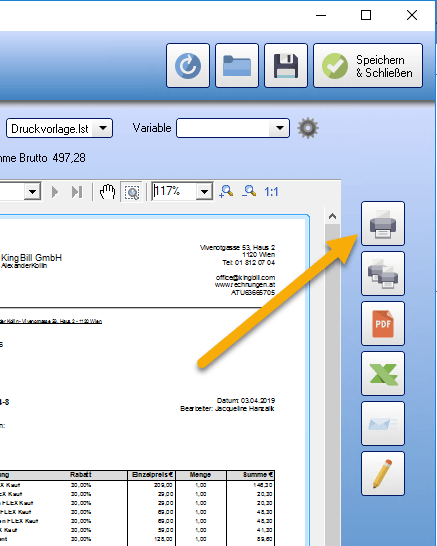This screenshot has width=437, height=546.
Task: Export document as PDF
Action: coord(383,323)
